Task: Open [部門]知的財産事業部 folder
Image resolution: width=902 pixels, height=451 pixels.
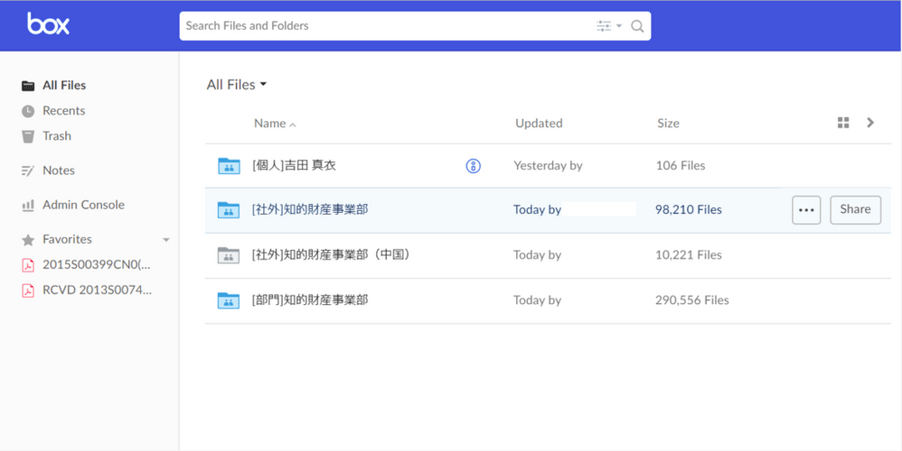Action: [x=310, y=300]
